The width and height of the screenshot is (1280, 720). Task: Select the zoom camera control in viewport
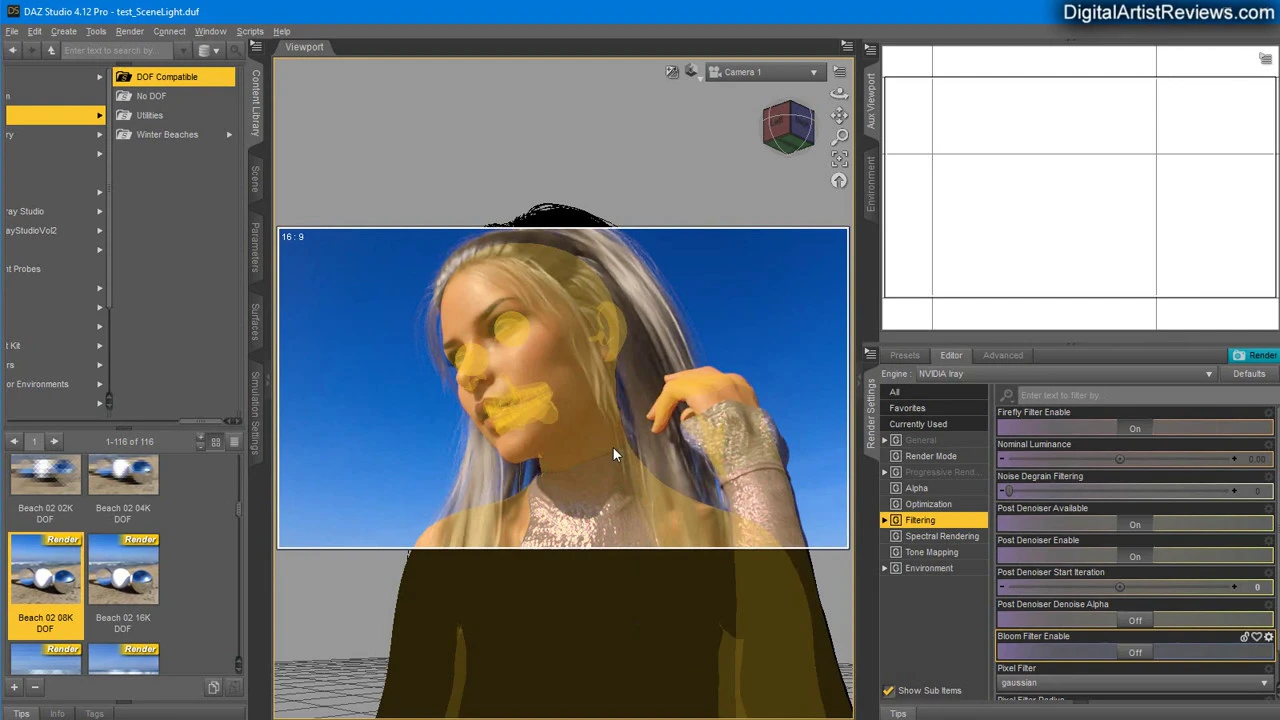839,137
